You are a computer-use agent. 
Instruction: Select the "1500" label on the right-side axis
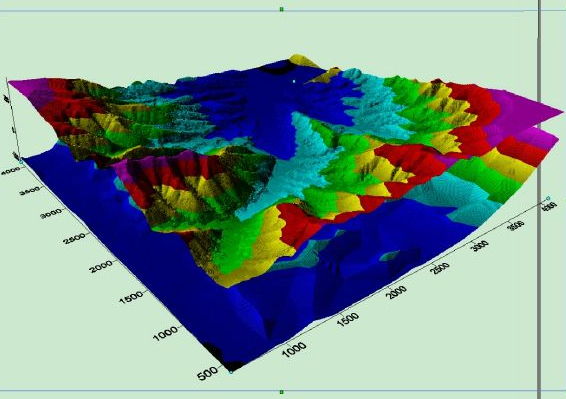click(348, 319)
